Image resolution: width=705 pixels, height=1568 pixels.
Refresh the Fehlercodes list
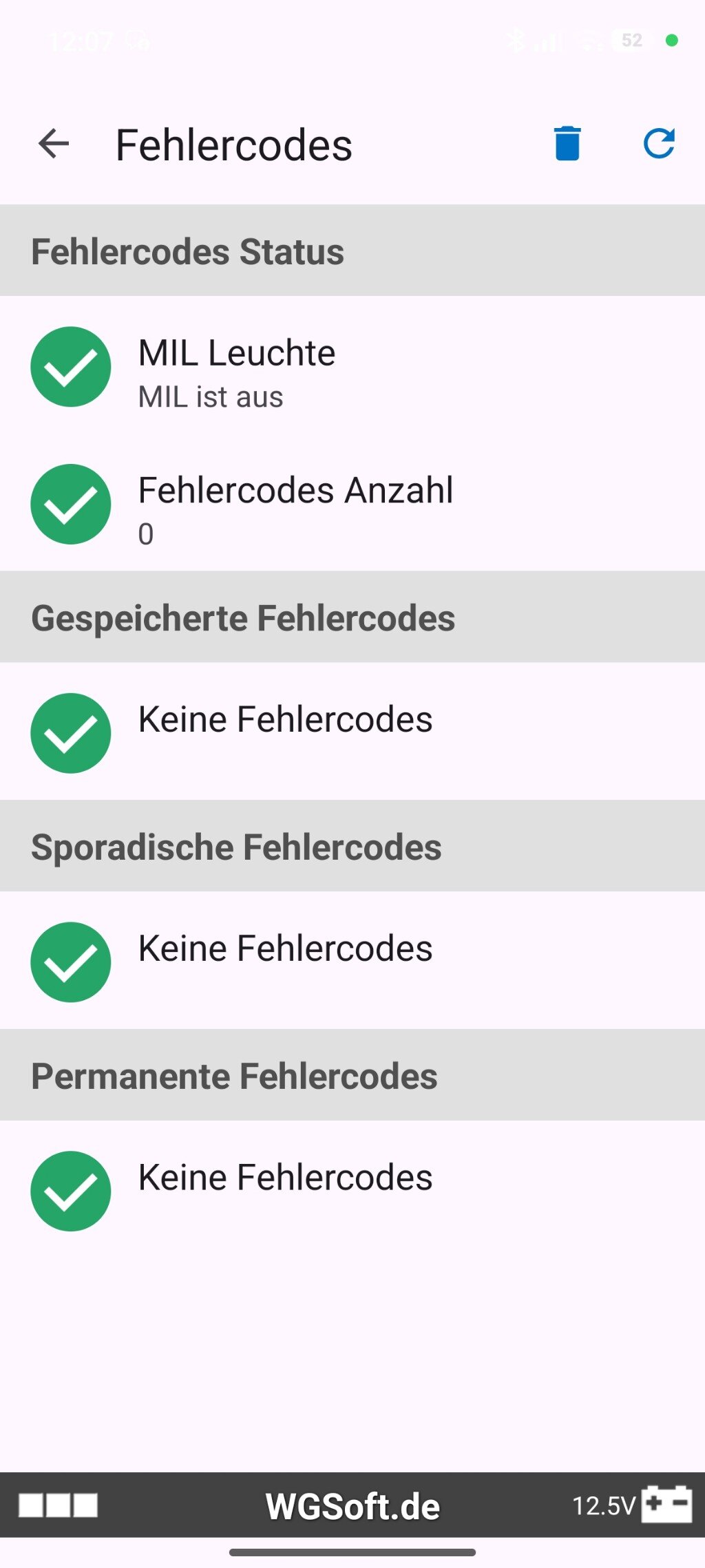coord(659,144)
